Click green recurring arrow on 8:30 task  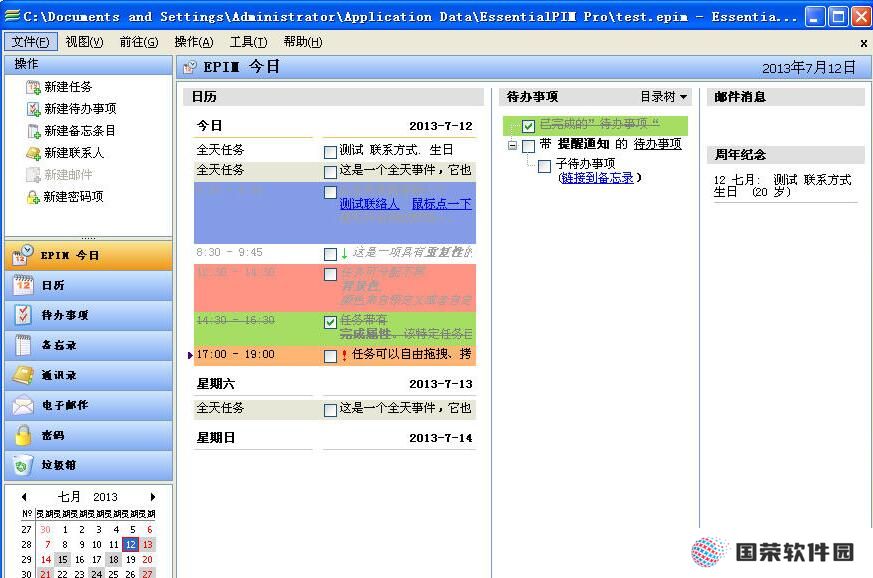click(345, 254)
